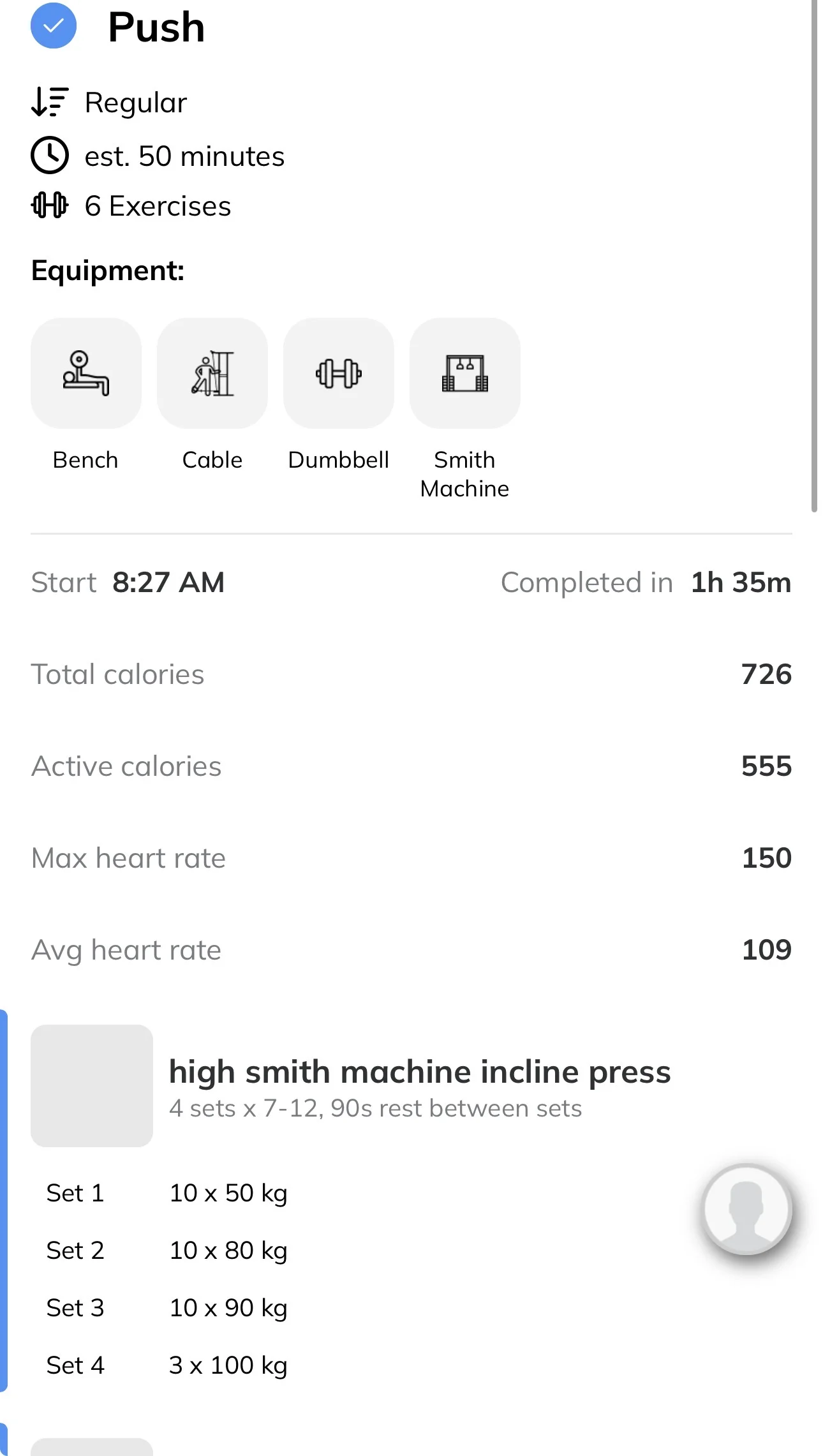Image resolution: width=823 pixels, height=1456 pixels.
Task: Tap the Completed in 1h 35m value
Action: tap(741, 583)
